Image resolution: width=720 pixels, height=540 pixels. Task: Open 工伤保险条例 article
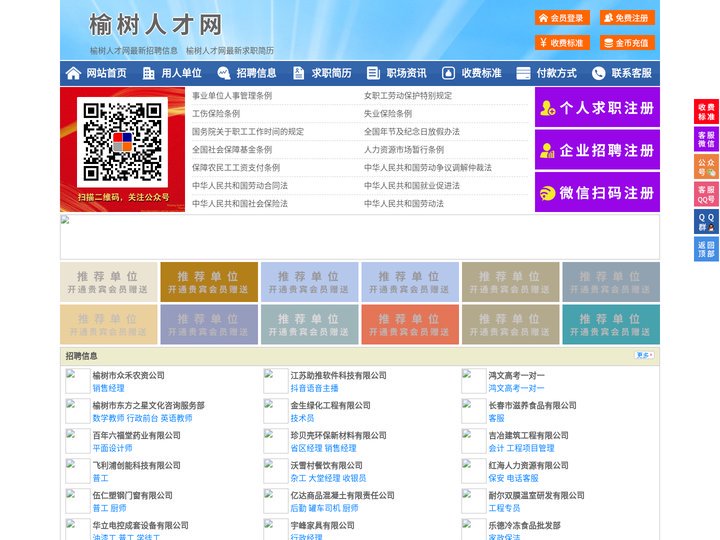click(216, 113)
